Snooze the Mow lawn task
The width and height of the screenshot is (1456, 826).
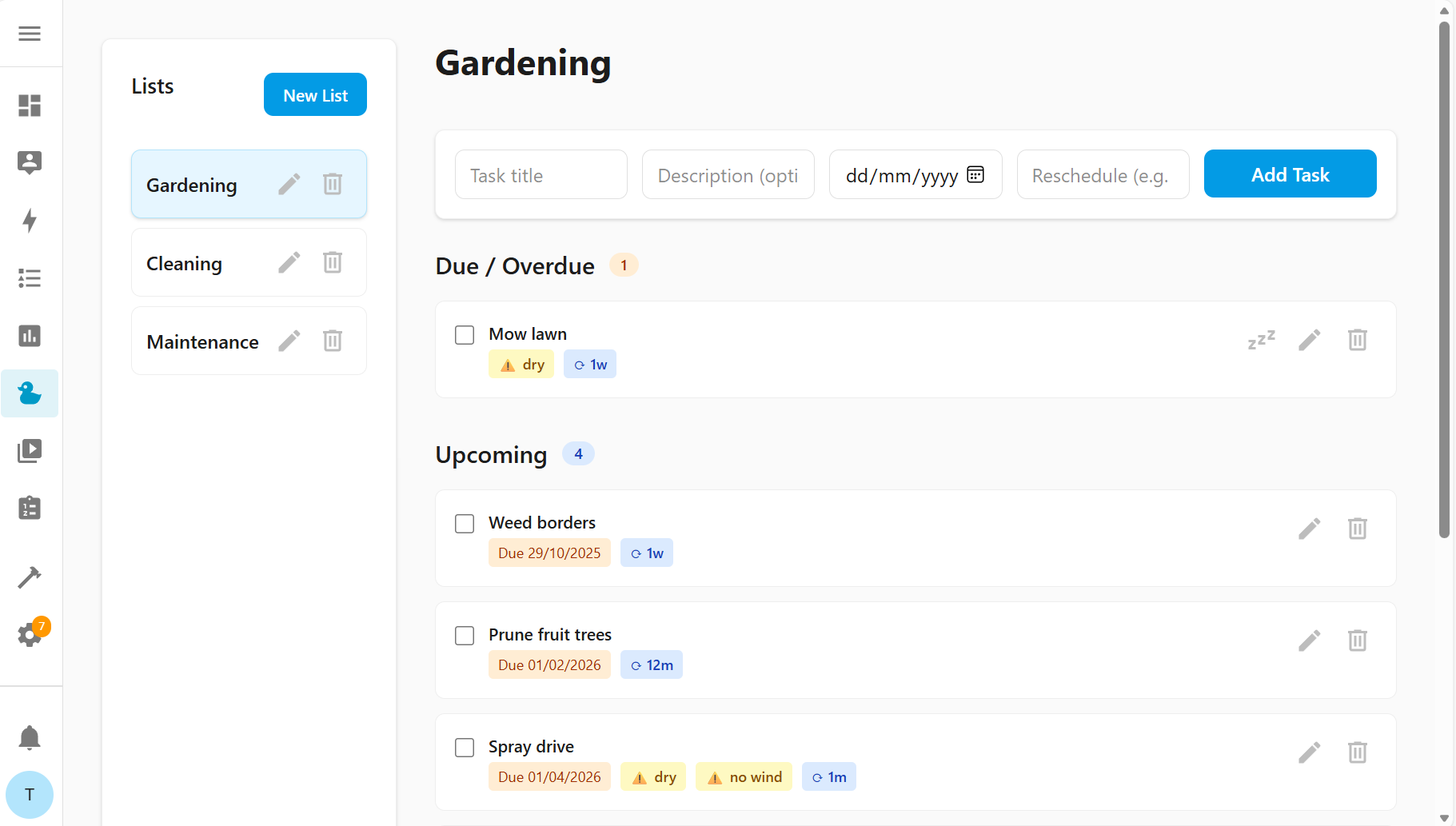click(1262, 340)
